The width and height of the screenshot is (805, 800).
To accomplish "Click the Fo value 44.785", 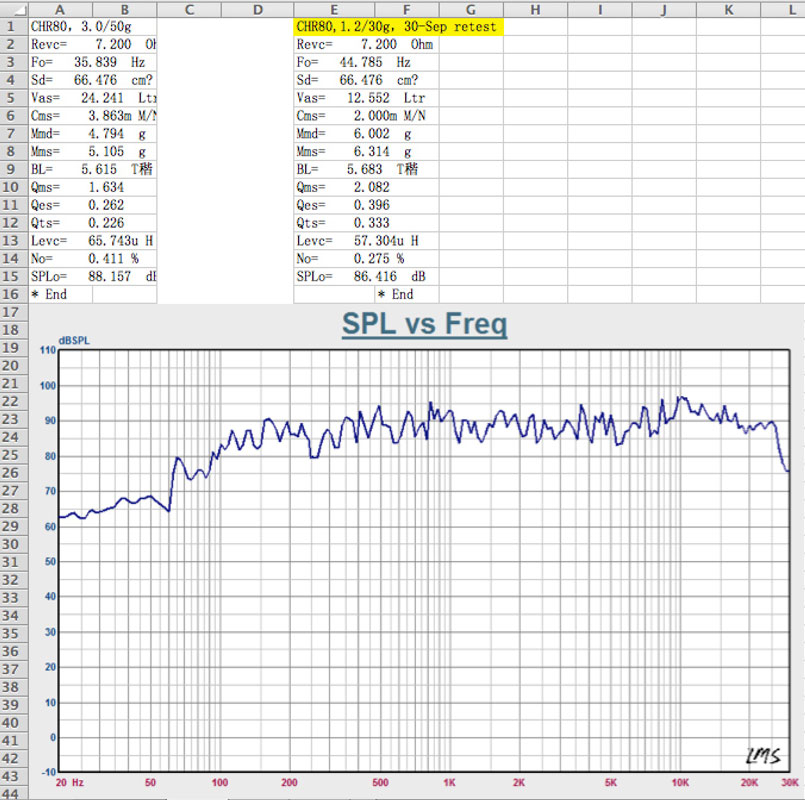I will coord(361,63).
